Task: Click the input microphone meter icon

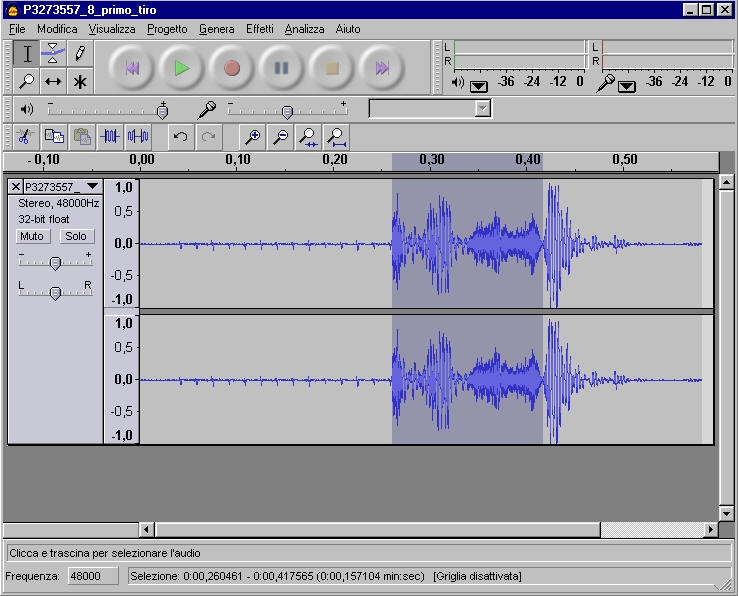Action: 605,83
